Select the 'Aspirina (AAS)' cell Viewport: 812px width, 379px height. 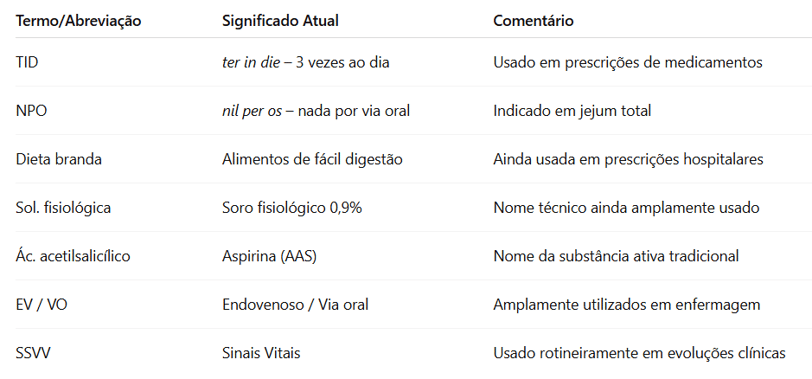click(x=269, y=256)
